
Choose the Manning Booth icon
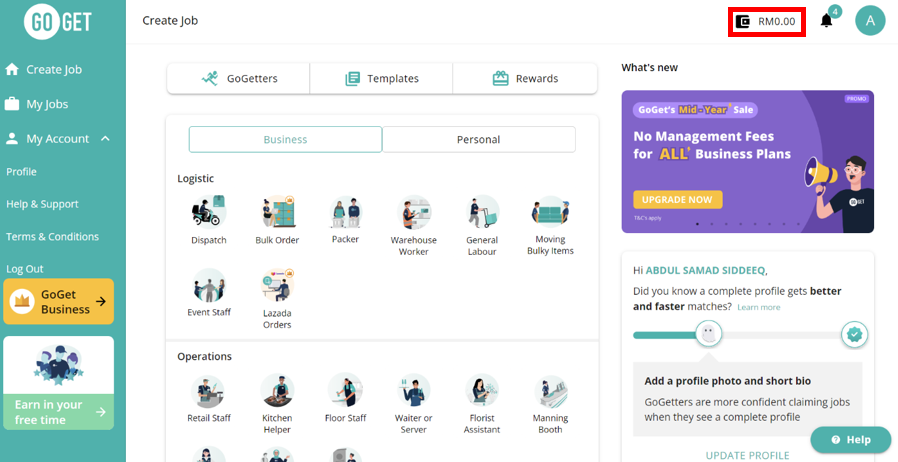pos(550,390)
